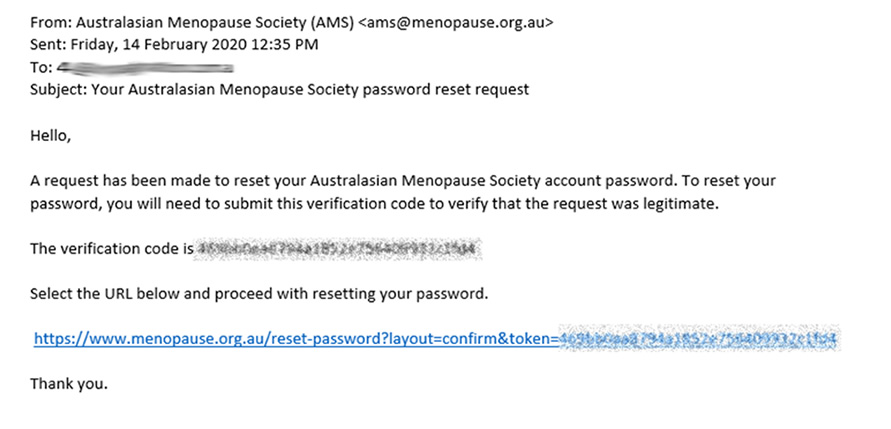
Task: Click the Subject line about password reset
Action: pos(280,90)
